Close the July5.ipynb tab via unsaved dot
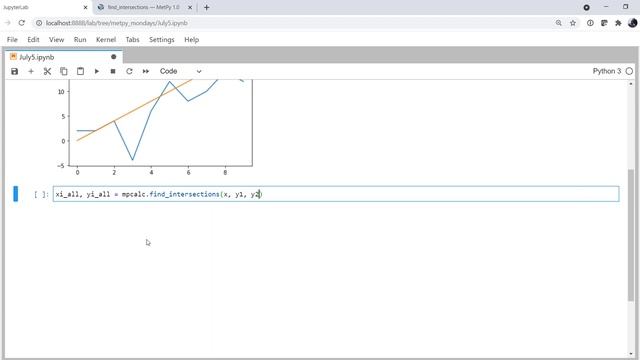Viewport: 640px width, 360px height. click(113, 57)
